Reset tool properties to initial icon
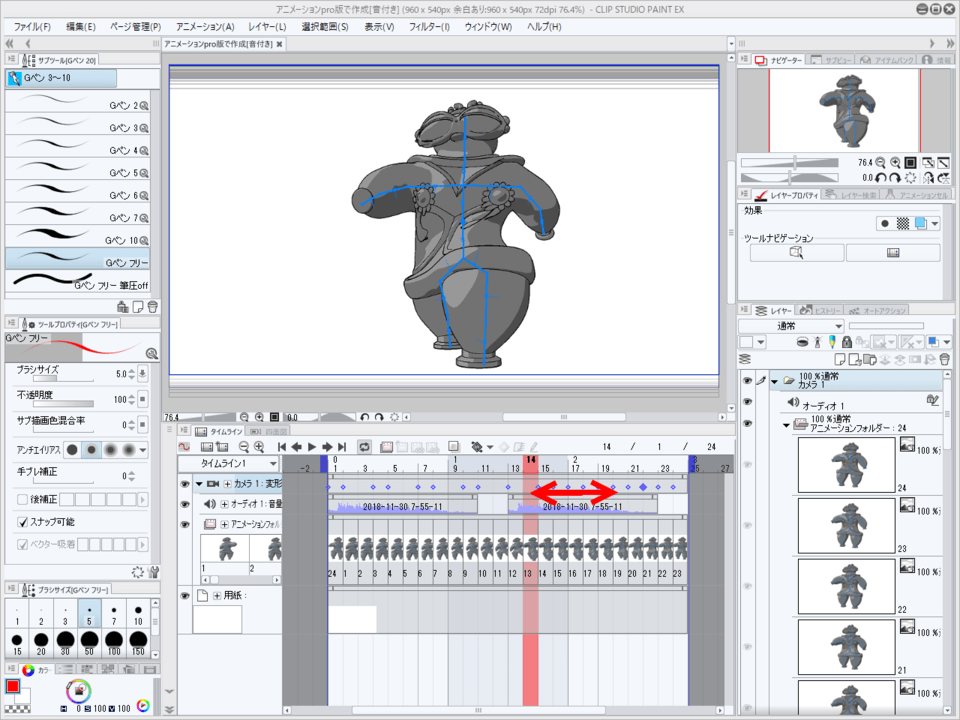Viewport: 960px width, 720px height. click(138, 572)
